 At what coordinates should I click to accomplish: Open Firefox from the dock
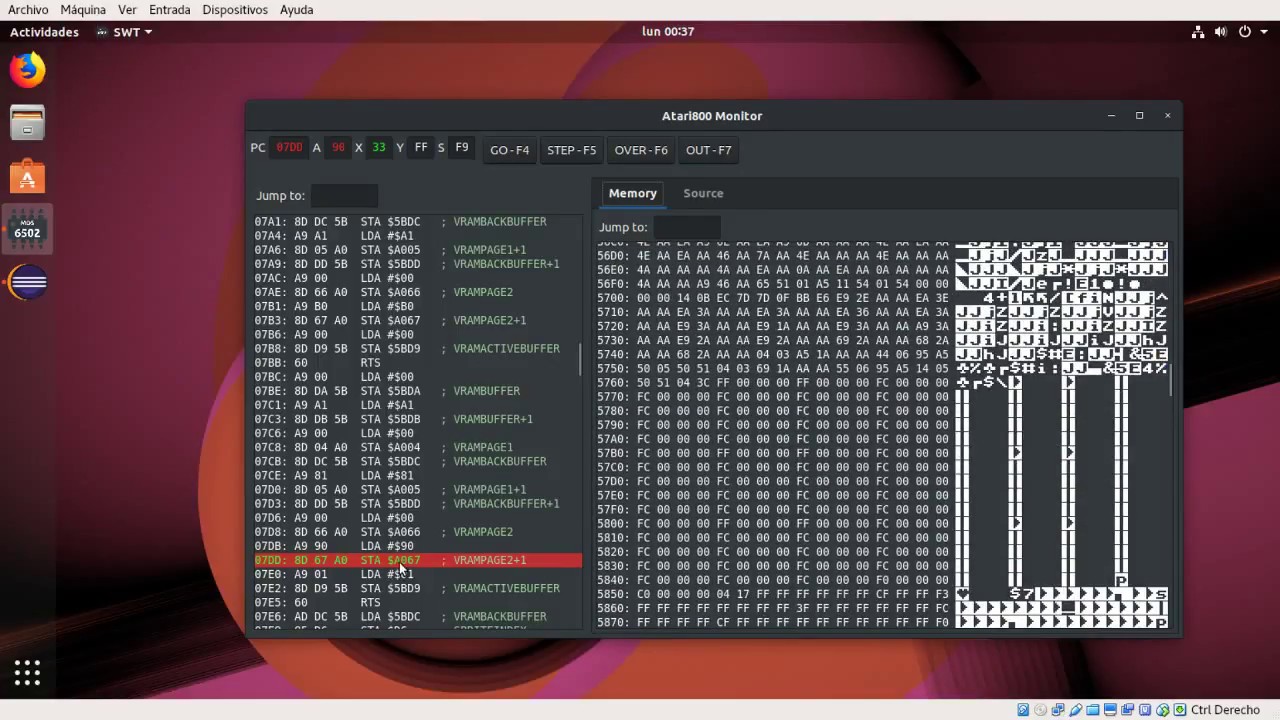tap(27, 70)
